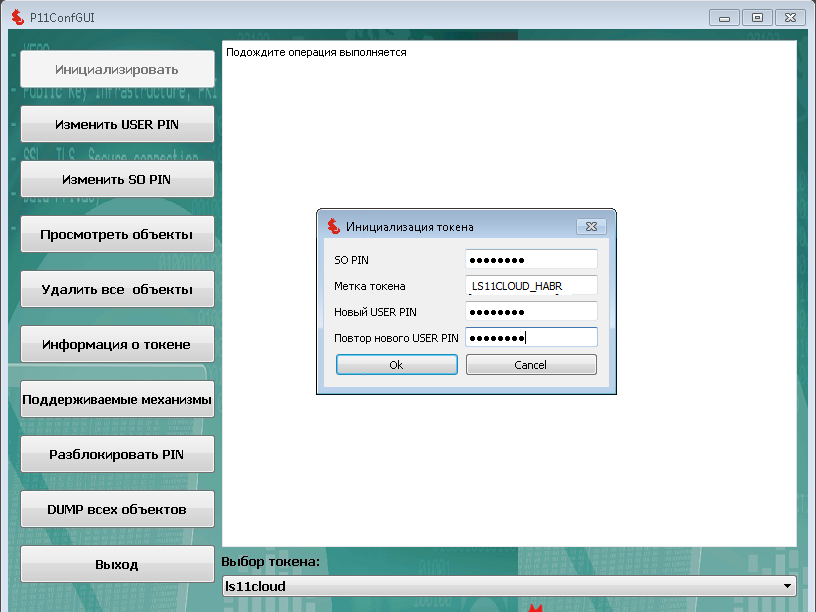The image size is (816, 612).
Task: Click the Выбор токена label
Action: [x=271, y=562]
